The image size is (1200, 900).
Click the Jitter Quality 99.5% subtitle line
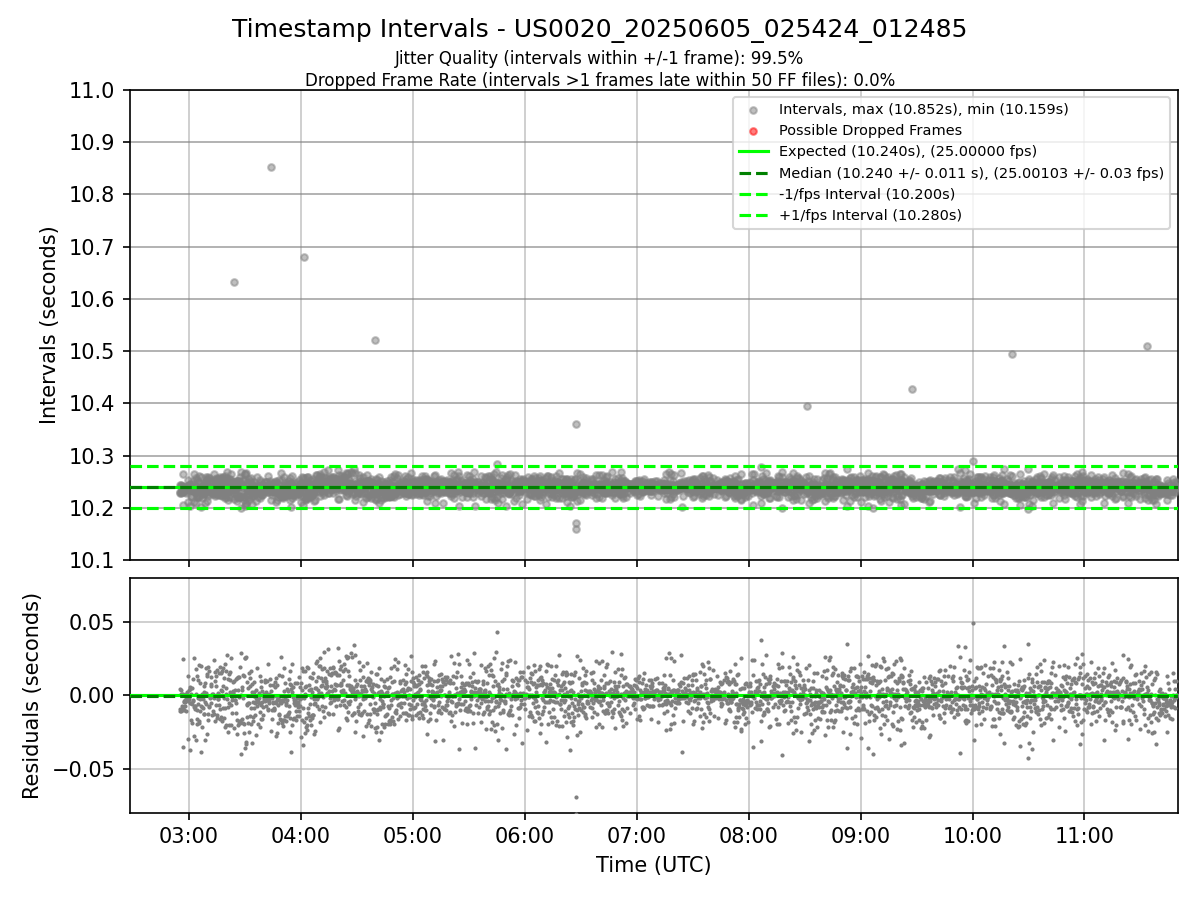[599, 58]
